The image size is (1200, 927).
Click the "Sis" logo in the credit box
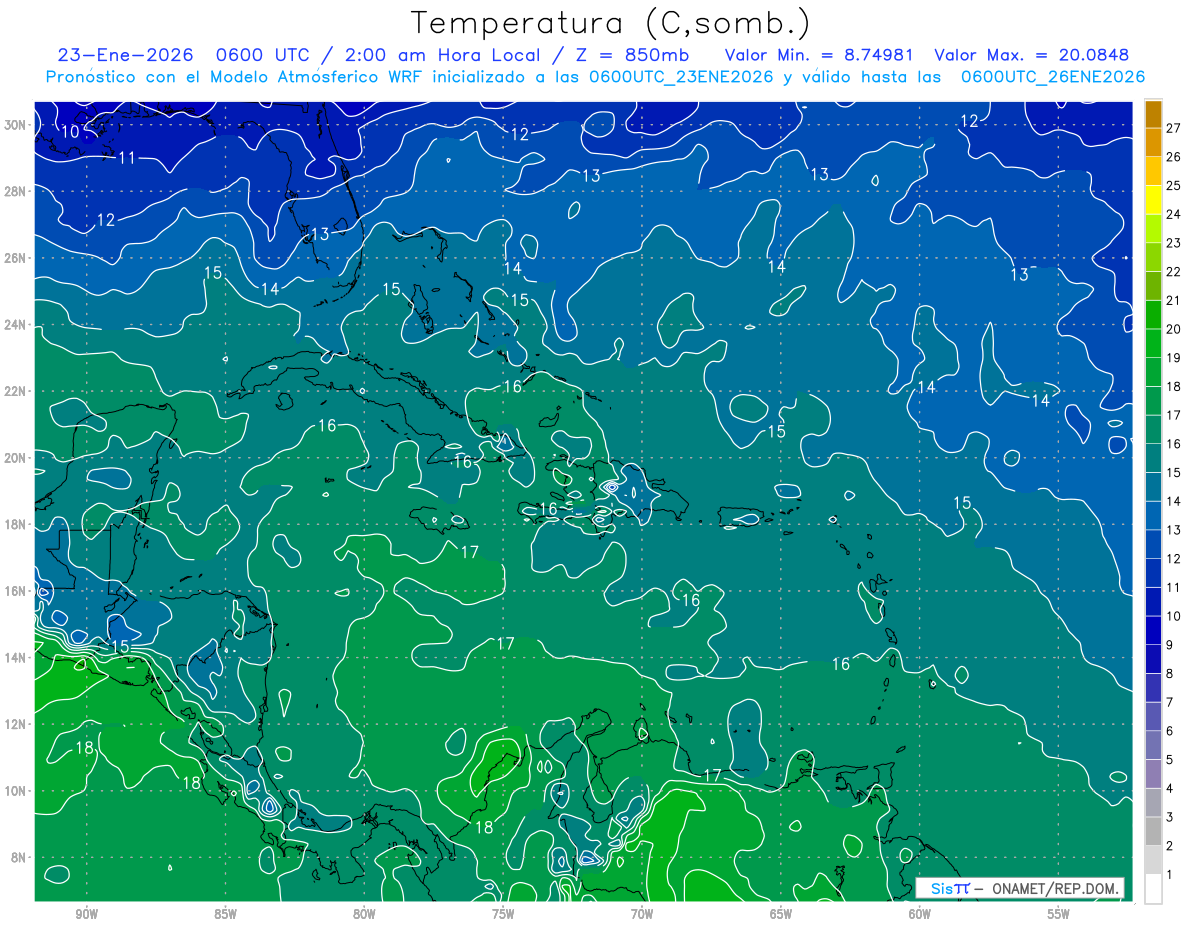(942, 889)
